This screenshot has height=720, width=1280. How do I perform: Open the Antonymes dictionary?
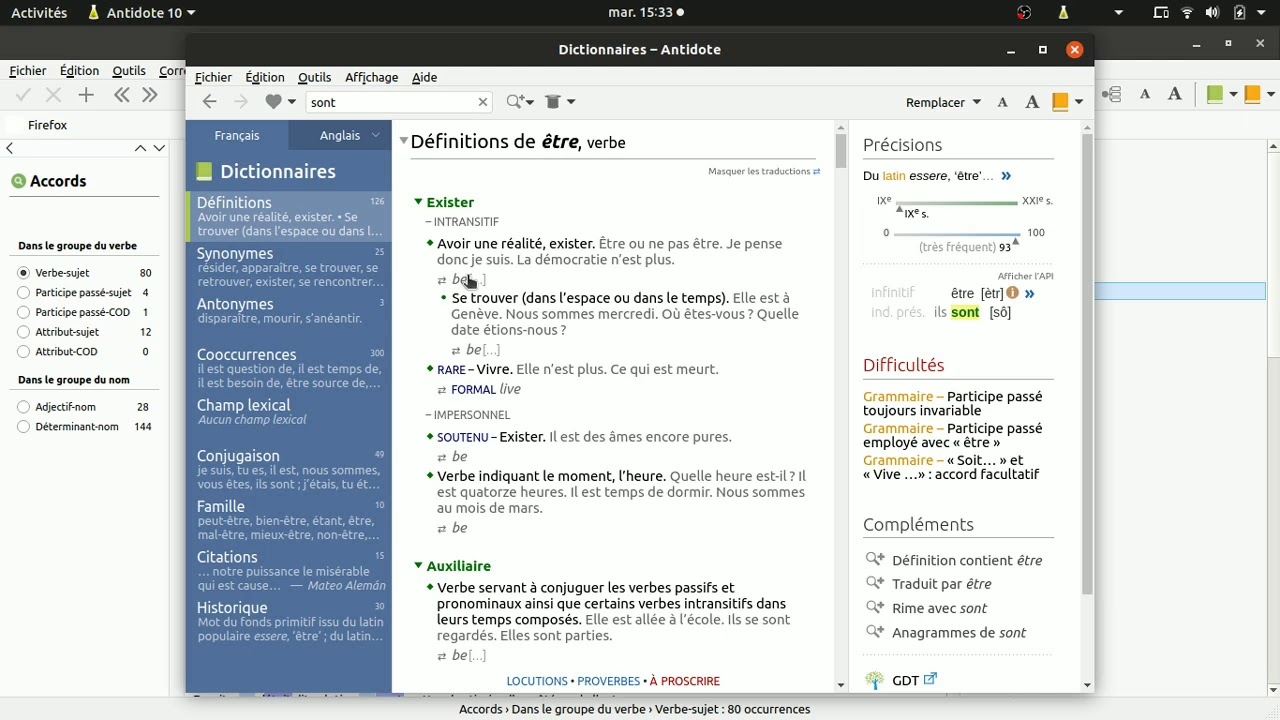[289, 311]
